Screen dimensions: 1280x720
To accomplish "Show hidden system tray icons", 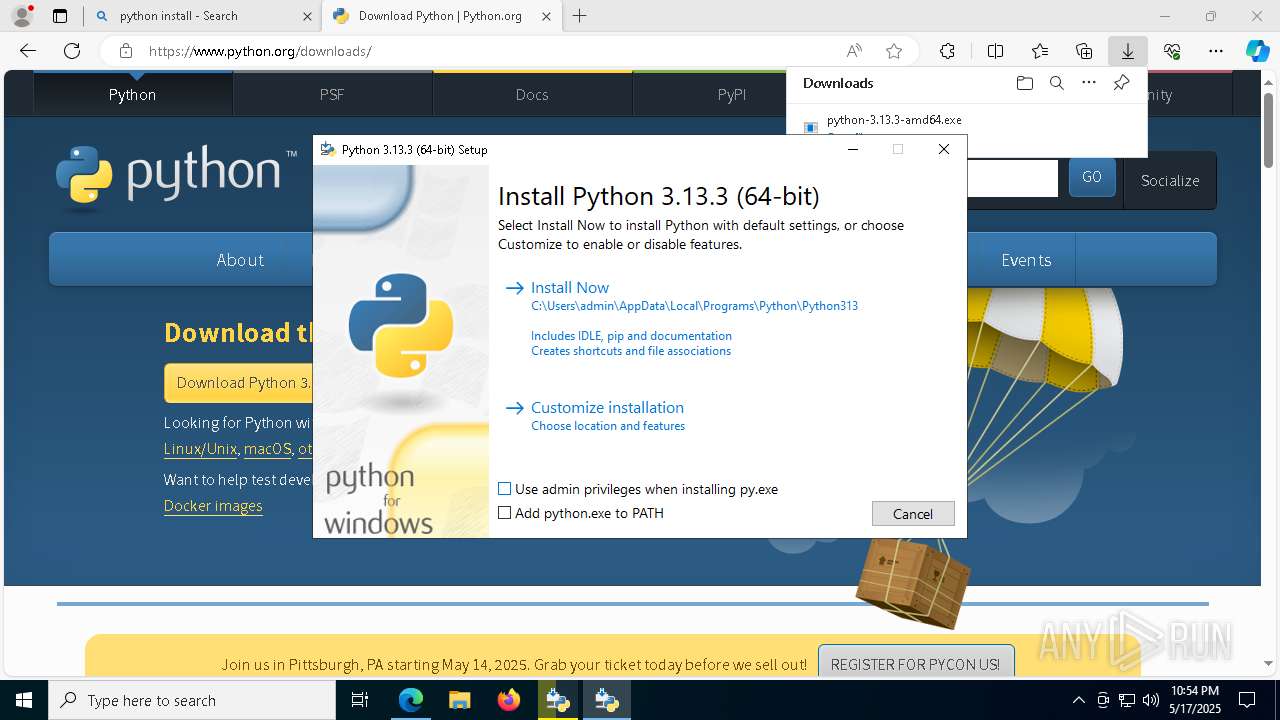I will (1078, 700).
